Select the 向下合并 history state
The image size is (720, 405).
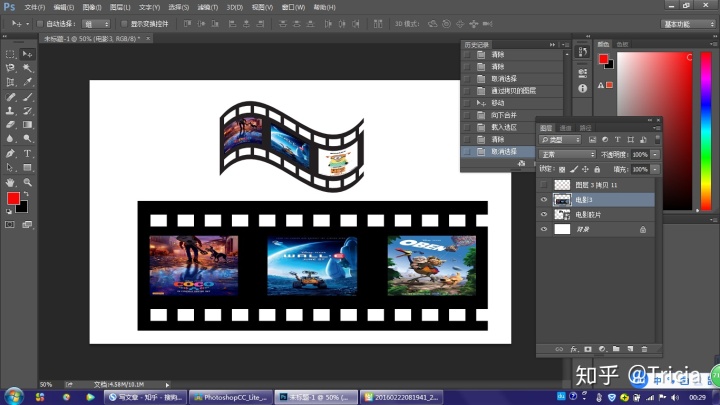click(512, 115)
